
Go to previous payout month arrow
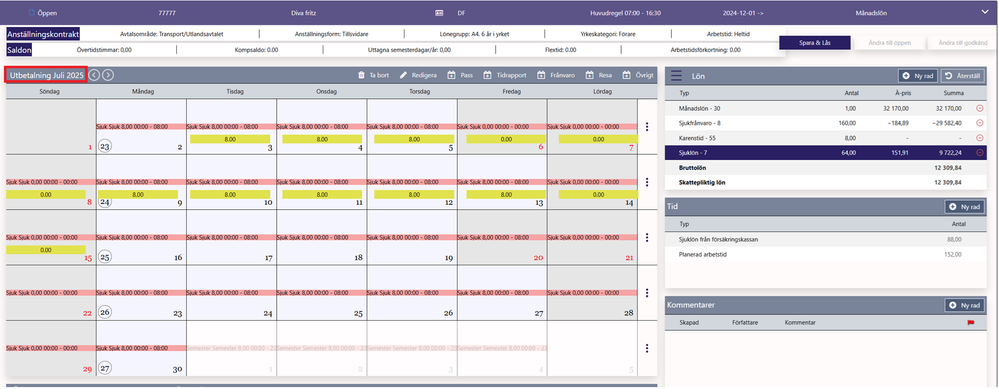pyautogui.click(x=94, y=75)
